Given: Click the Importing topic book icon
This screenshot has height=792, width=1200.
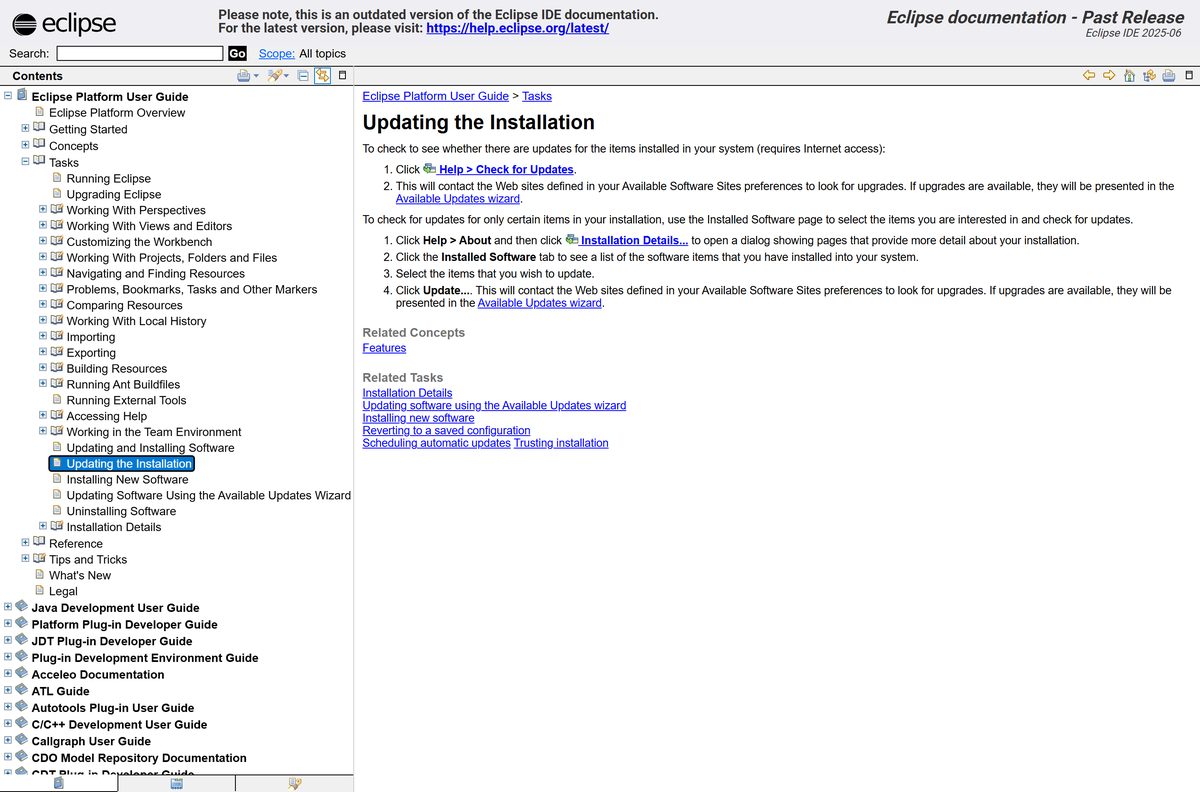Looking at the screenshot, I should coord(57,337).
